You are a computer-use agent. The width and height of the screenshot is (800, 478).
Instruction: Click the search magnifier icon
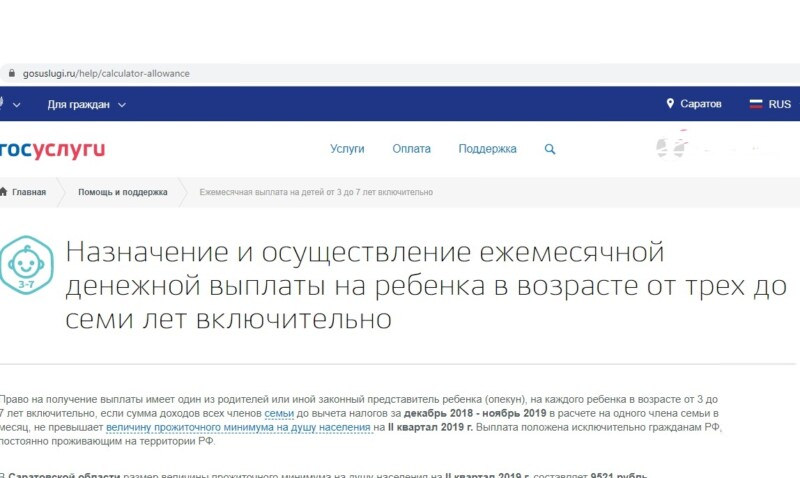pyautogui.click(x=549, y=149)
